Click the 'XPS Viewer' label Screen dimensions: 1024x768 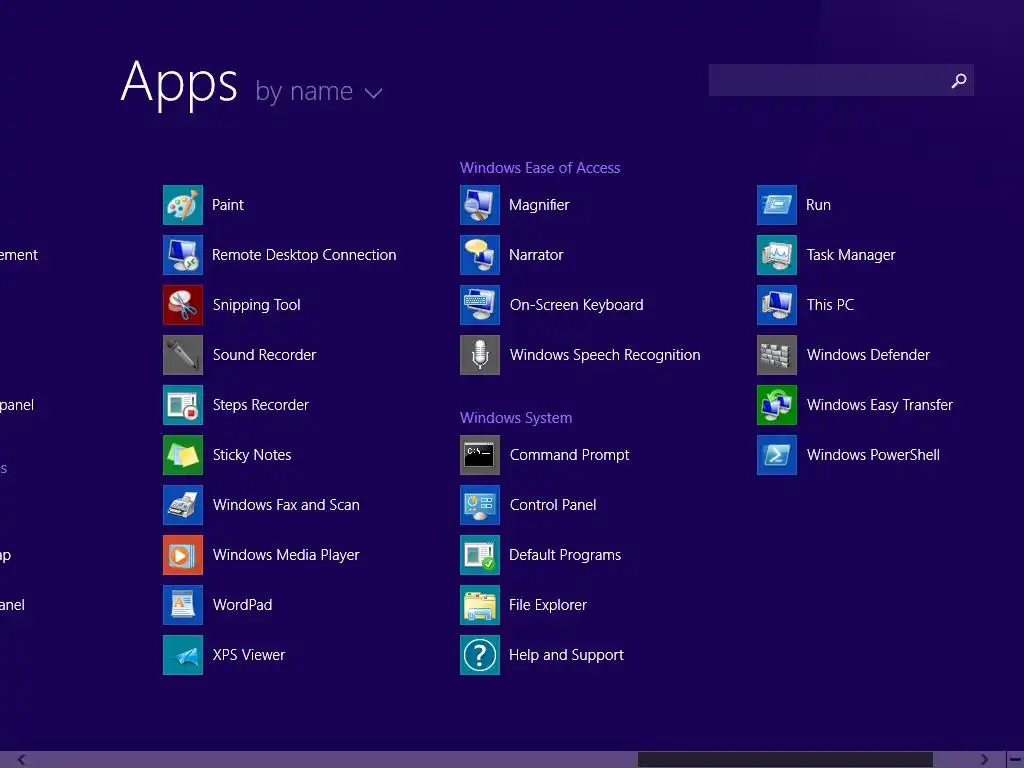pos(249,655)
